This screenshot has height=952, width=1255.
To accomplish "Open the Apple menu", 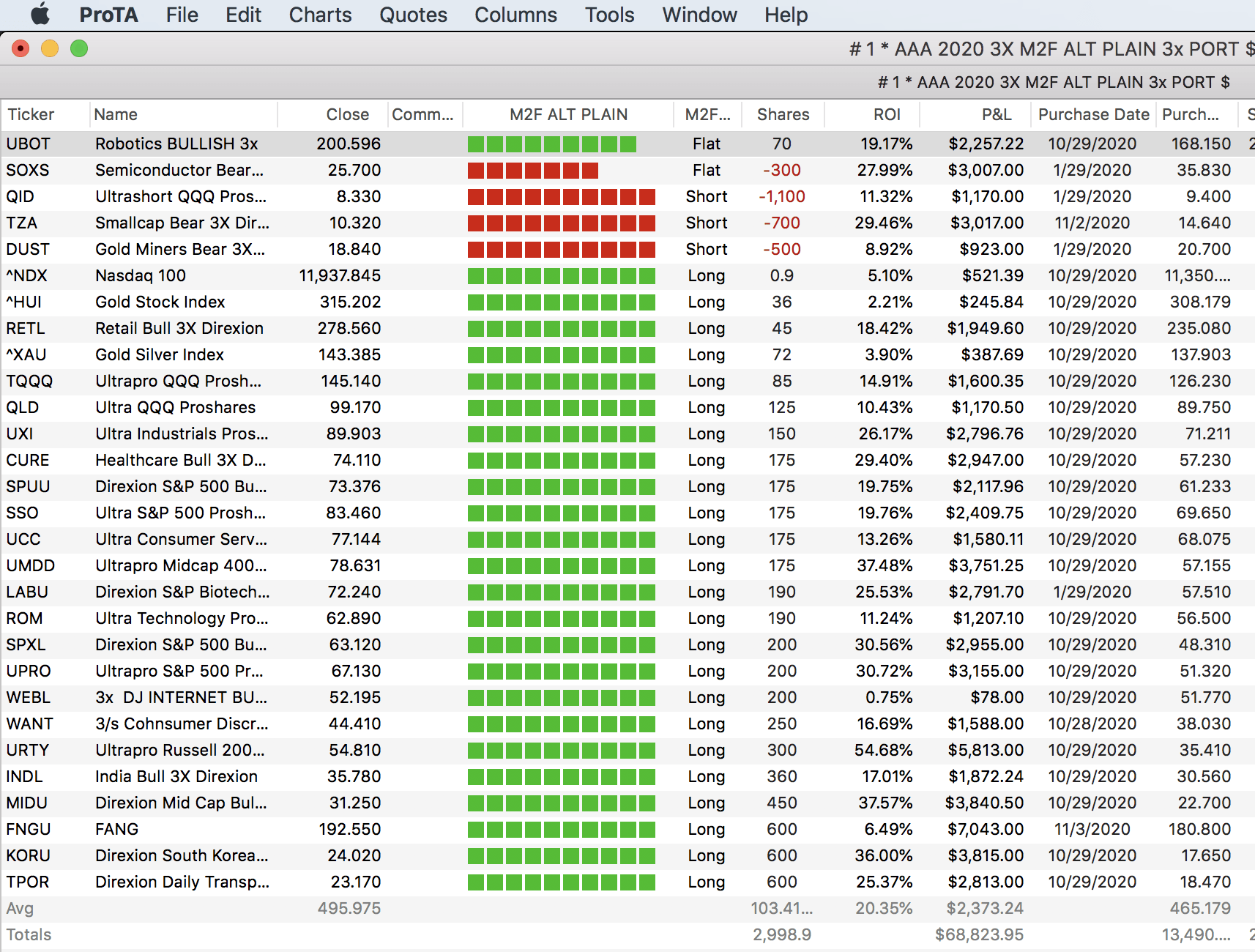I will click(x=40, y=15).
